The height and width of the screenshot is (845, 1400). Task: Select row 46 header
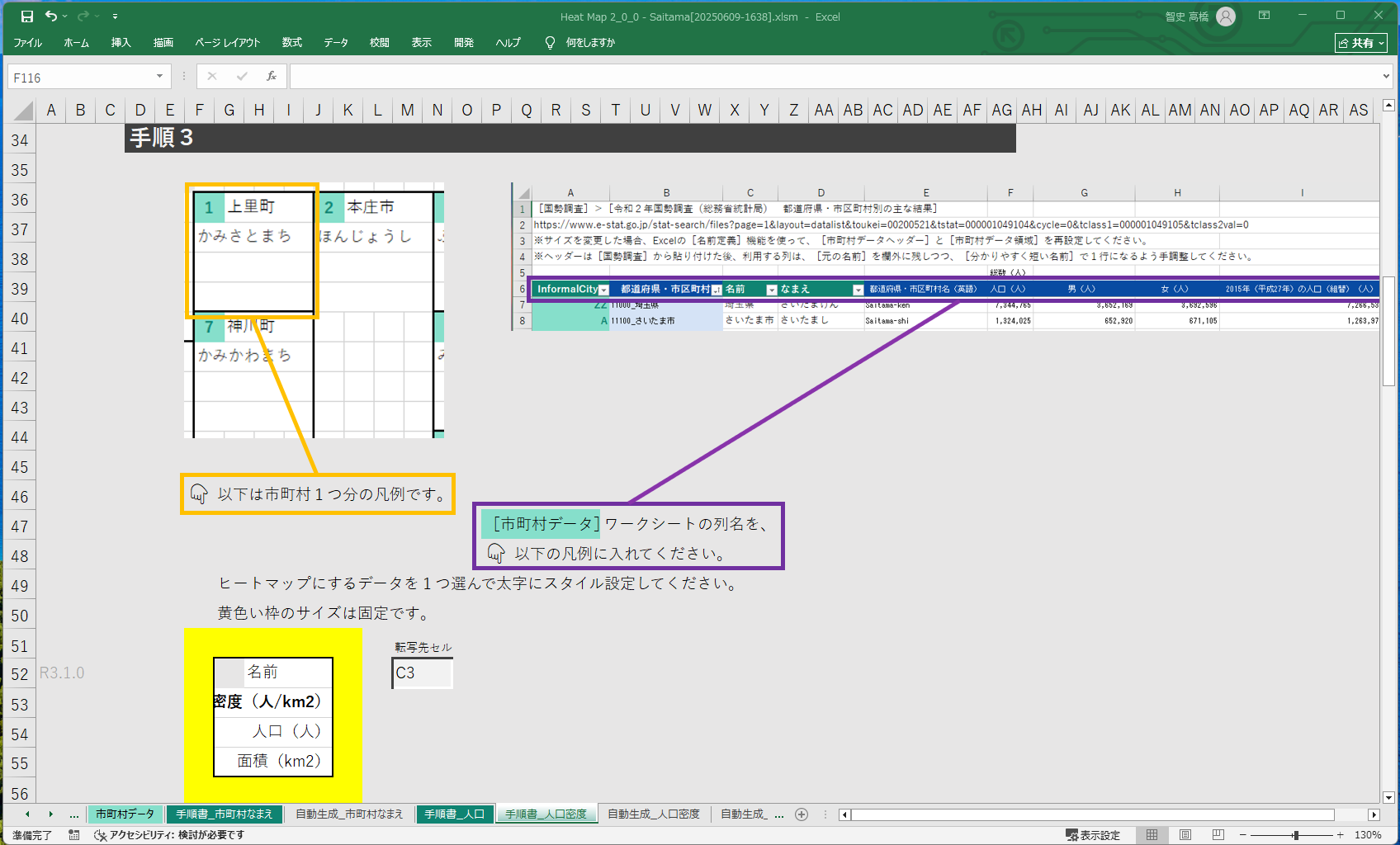19,497
